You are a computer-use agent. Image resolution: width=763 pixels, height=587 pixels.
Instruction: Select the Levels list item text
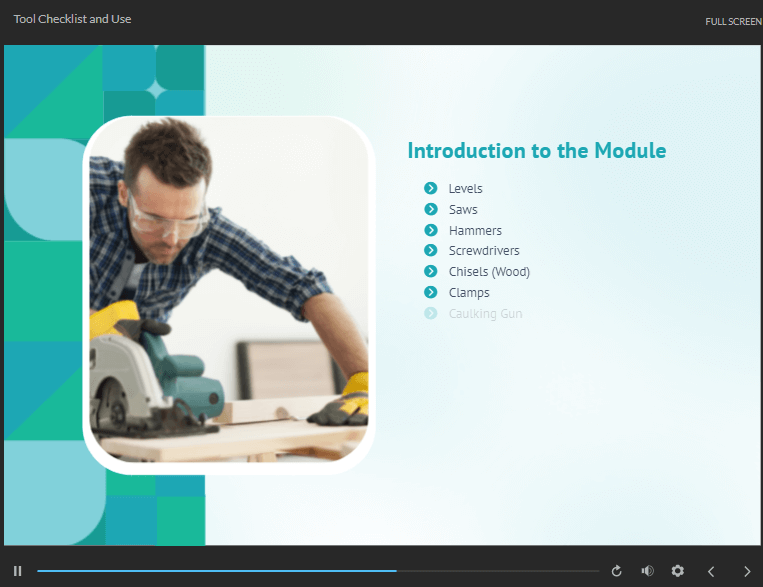[x=465, y=189]
